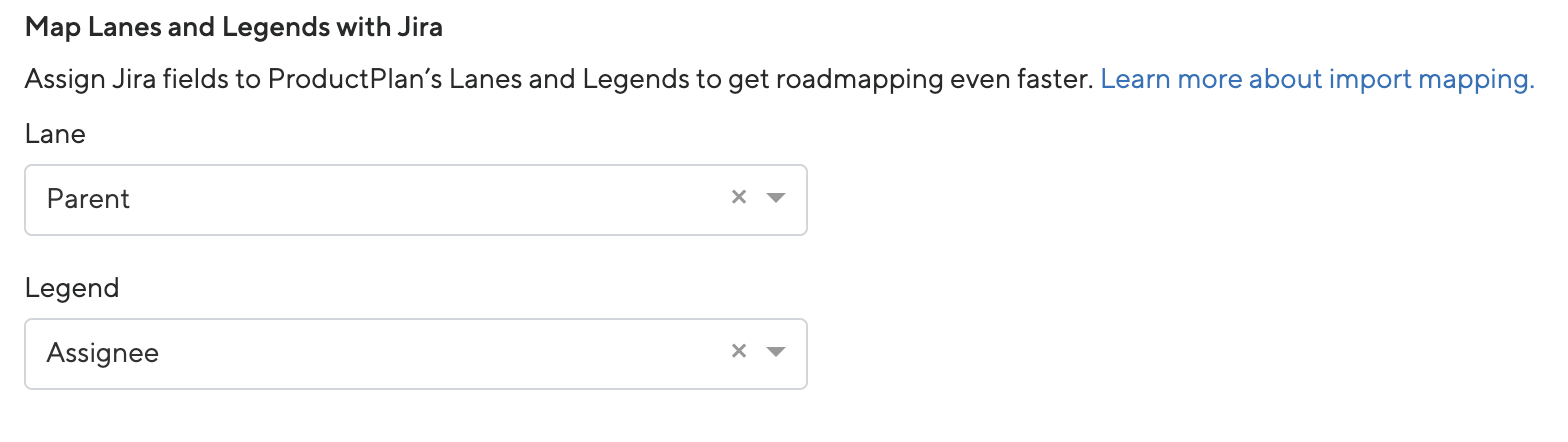This screenshot has height=442, width=1568.
Task: Click the Legend dropdown arrow icon
Action: 775,352
